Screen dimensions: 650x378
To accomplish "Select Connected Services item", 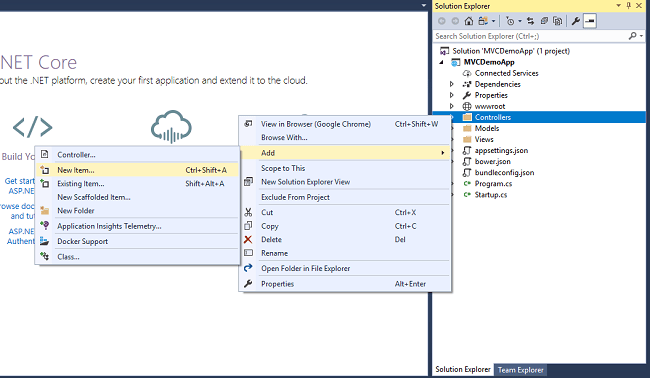I will click(x=506, y=73).
